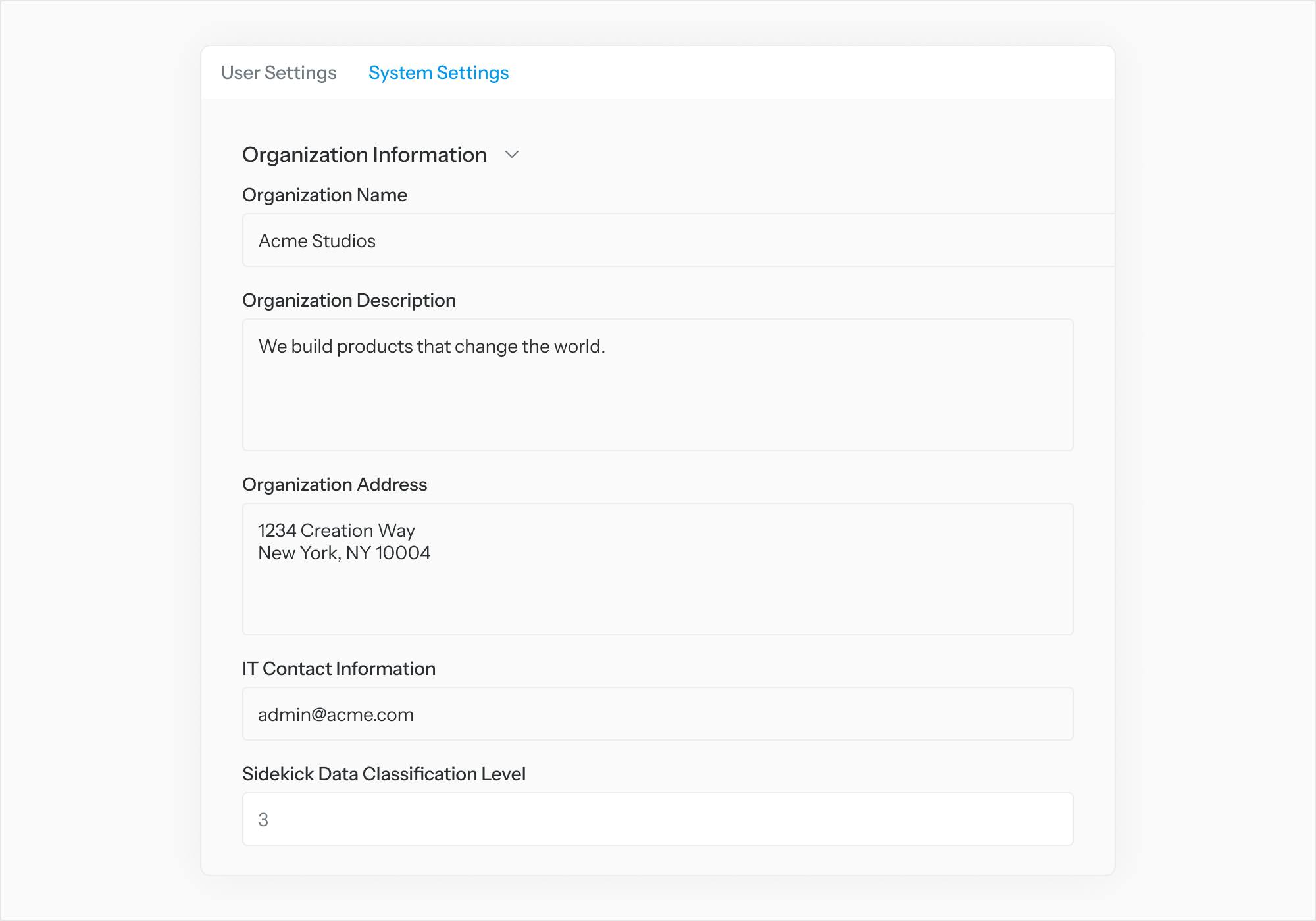Click the IT Contact Information label
Viewport: 1316px width, 921px height.
click(x=338, y=669)
